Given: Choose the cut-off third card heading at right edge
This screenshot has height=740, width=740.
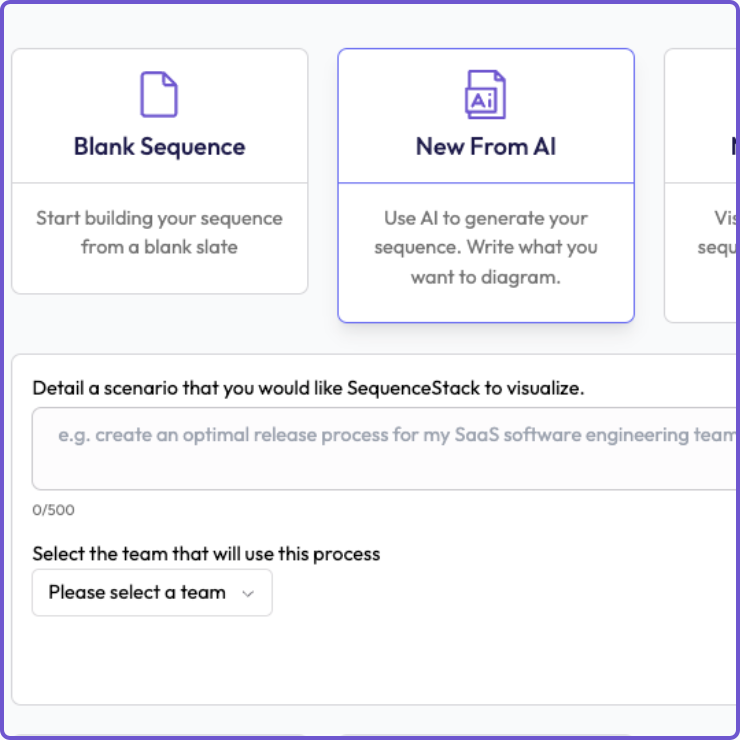Looking at the screenshot, I should point(734,146).
